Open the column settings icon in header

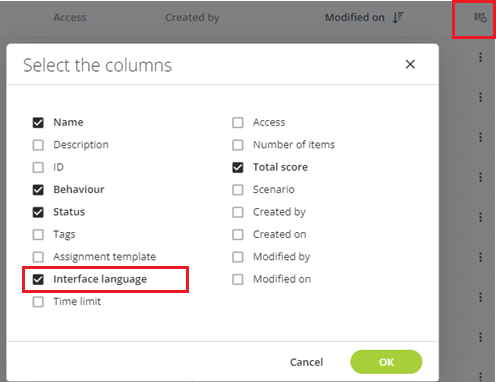480,17
